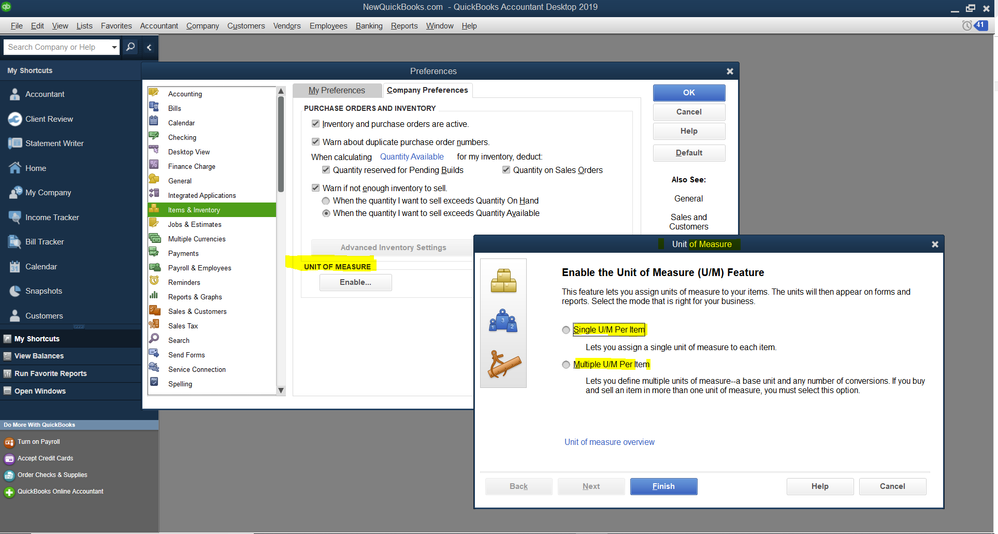This screenshot has height=534, width=998.
Task: Go to General under Also See
Action: (x=689, y=199)
